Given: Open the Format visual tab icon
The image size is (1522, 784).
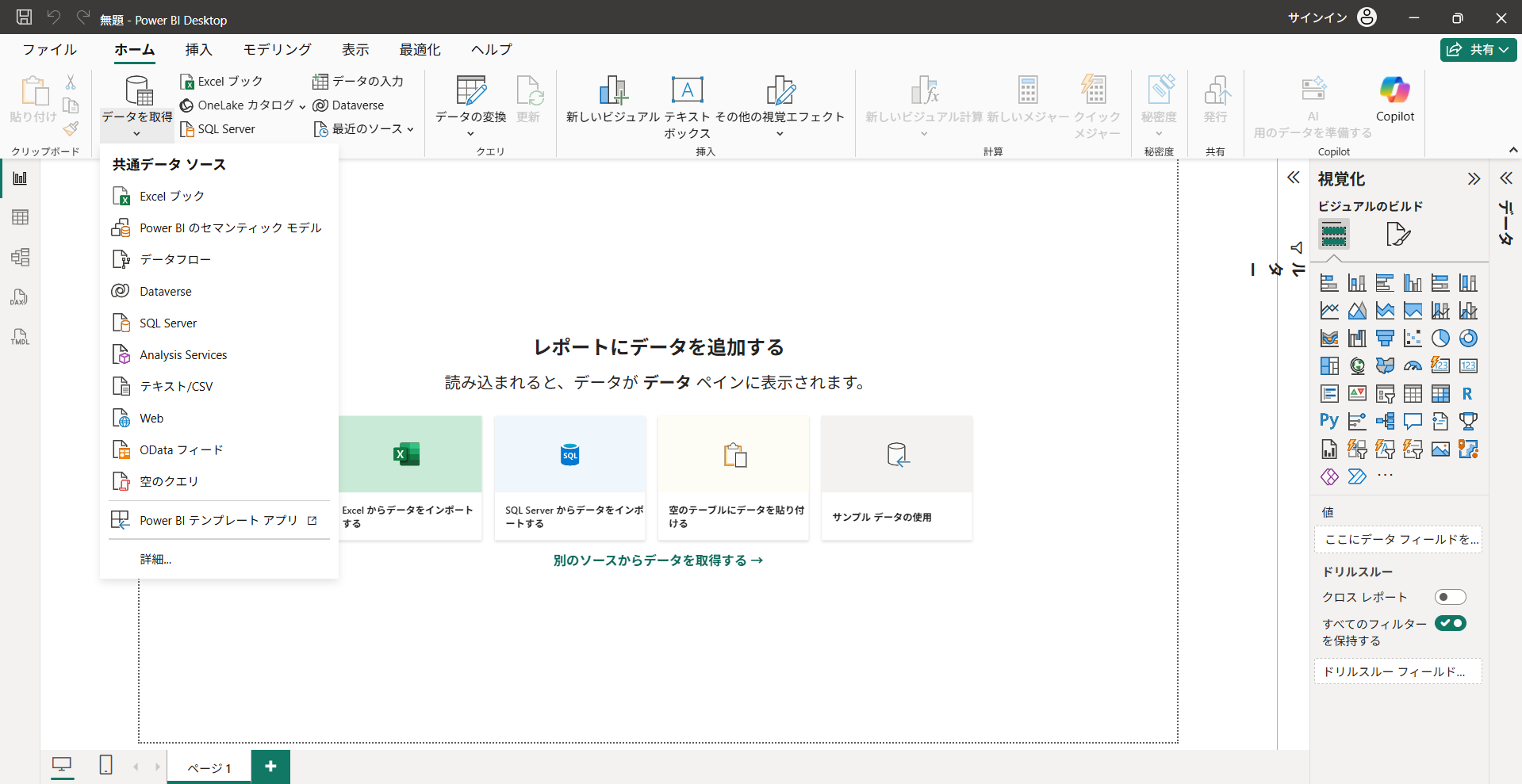Looking at the screenshot, I should click(x=1397, y=234).
